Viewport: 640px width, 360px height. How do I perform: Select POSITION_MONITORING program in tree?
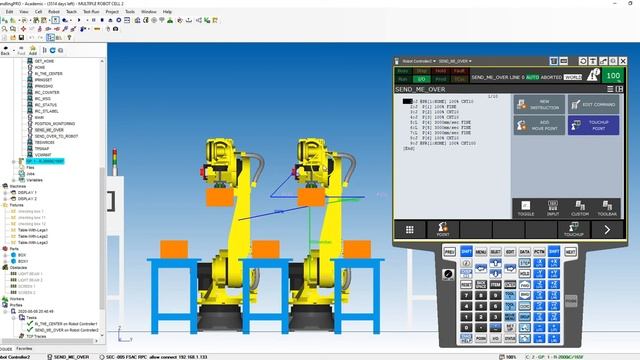55,124
